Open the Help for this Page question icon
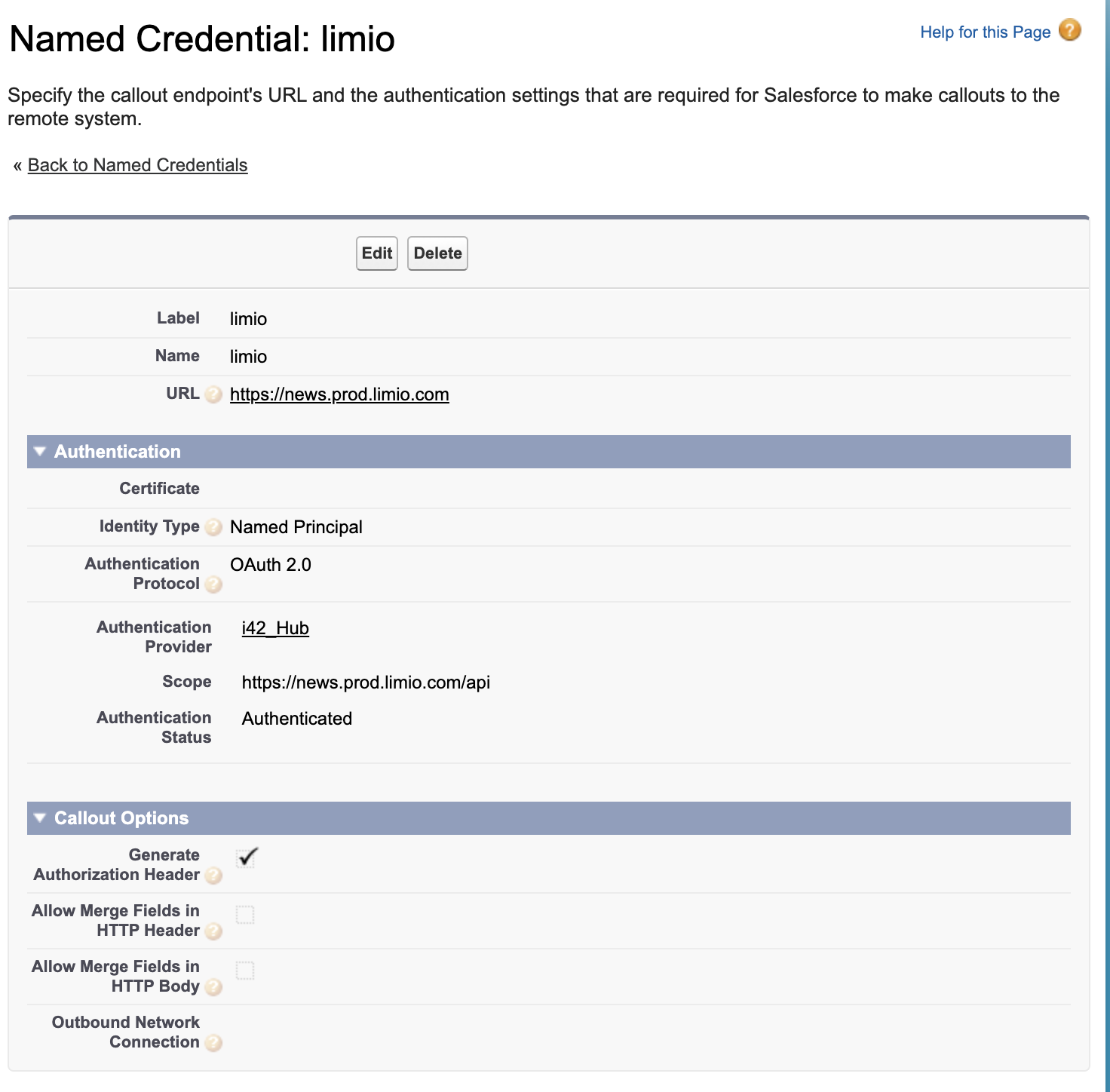This screenshot has width=1110, height=1092. click(1069, 30)
